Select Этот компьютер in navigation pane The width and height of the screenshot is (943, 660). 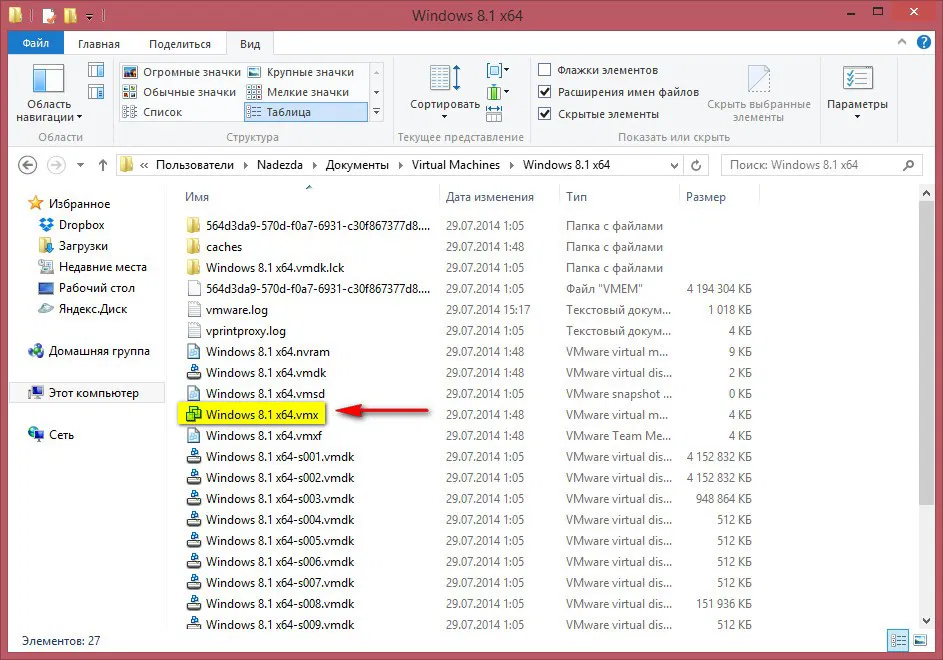tap(88, 393)
